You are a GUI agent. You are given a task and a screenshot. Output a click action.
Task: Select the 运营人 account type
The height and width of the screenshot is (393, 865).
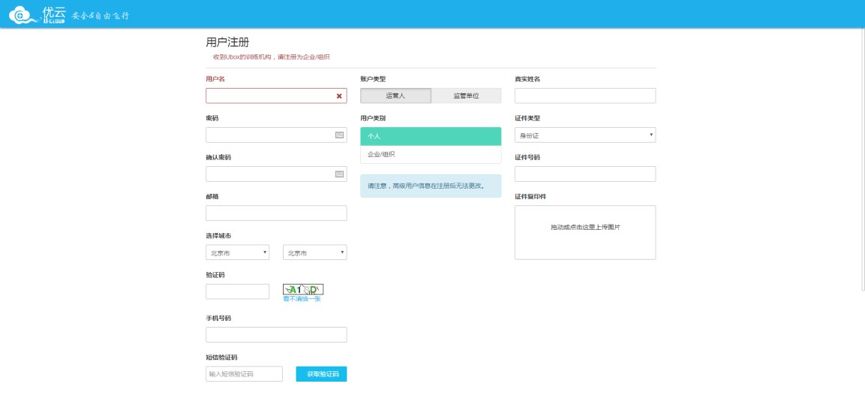[x=396, y=96]
